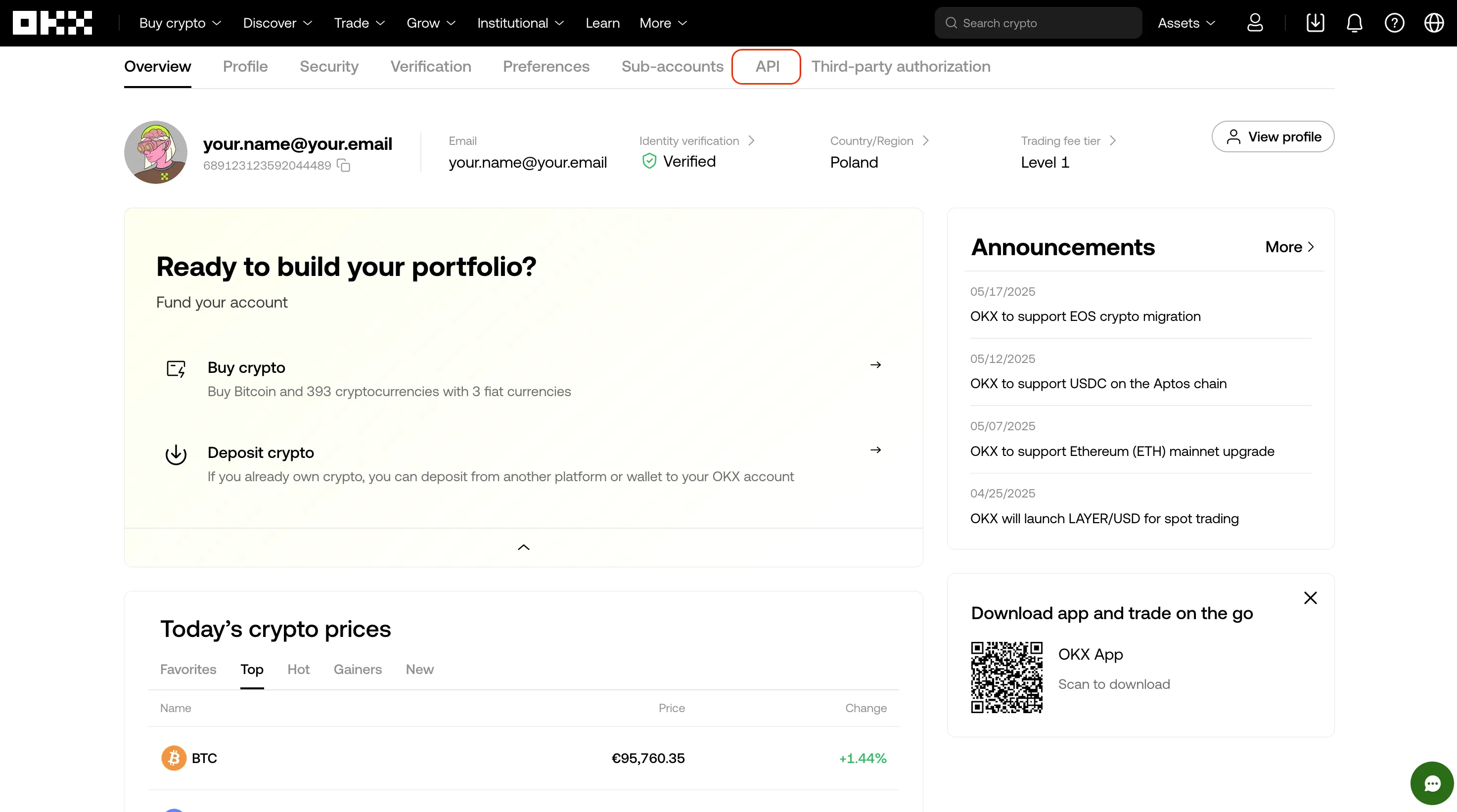
Task: Open the EOS crypto migration announcement
Action: (1085, 316)
